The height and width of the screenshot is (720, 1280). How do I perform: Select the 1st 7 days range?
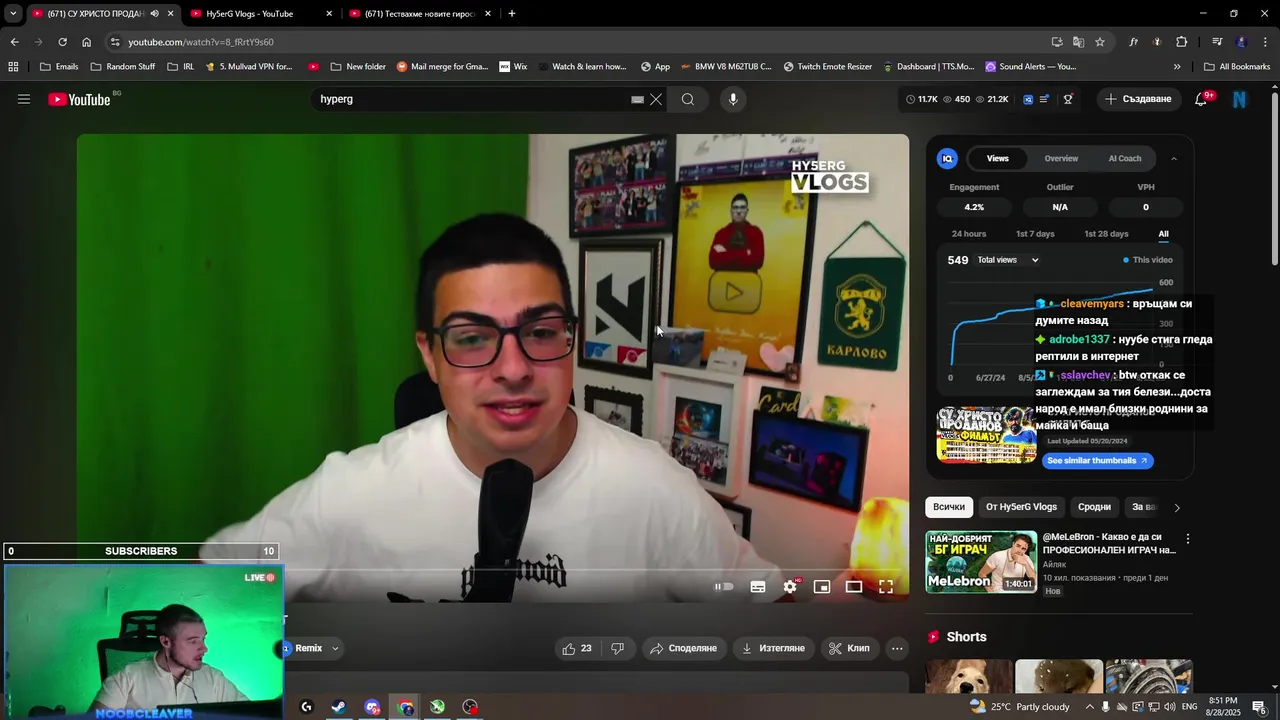click(x=1035, y=234)
